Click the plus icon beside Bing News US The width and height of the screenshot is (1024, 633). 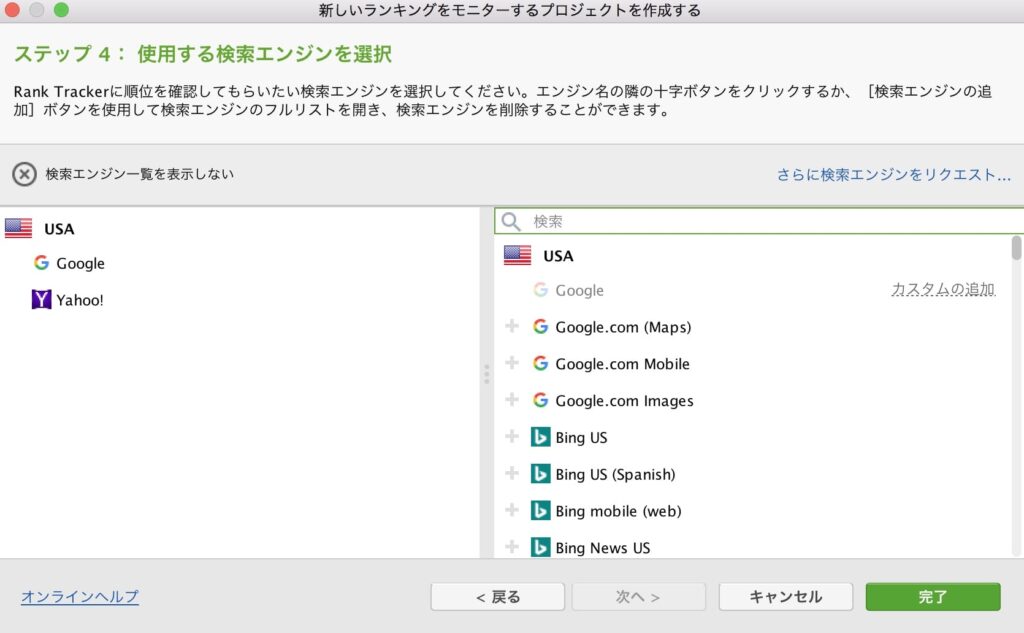click(x=512, y=546)
